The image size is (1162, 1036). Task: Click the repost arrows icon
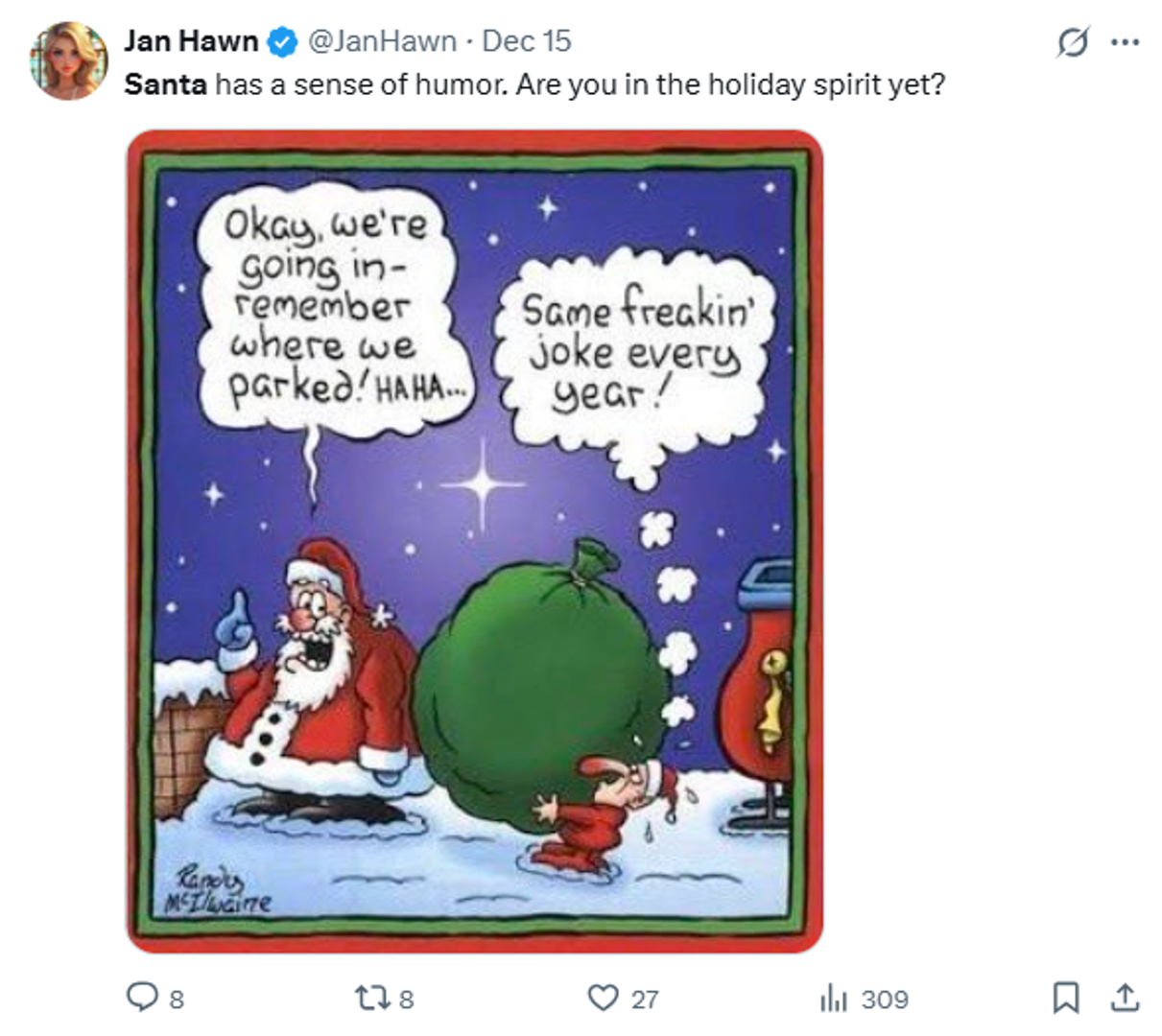(x=370, y=999)
